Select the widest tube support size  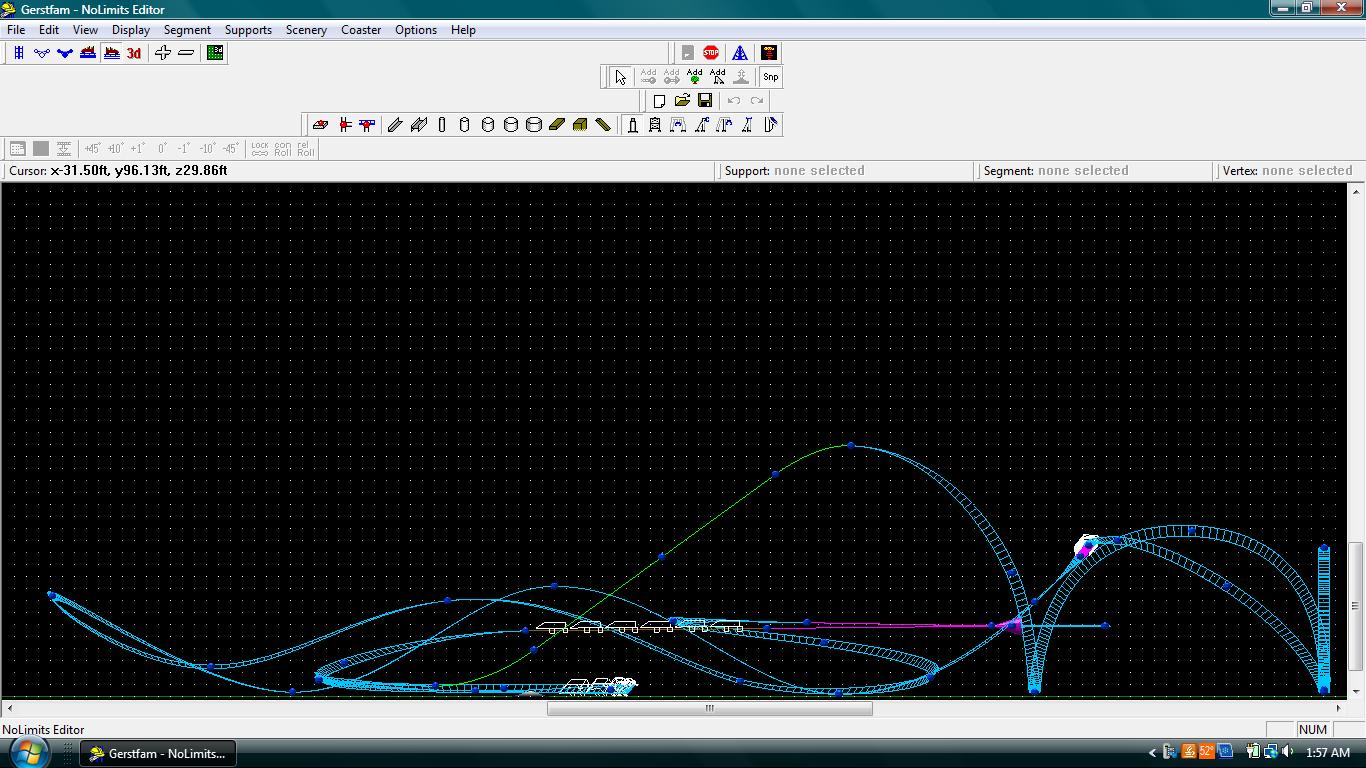[x=534, y=125]
